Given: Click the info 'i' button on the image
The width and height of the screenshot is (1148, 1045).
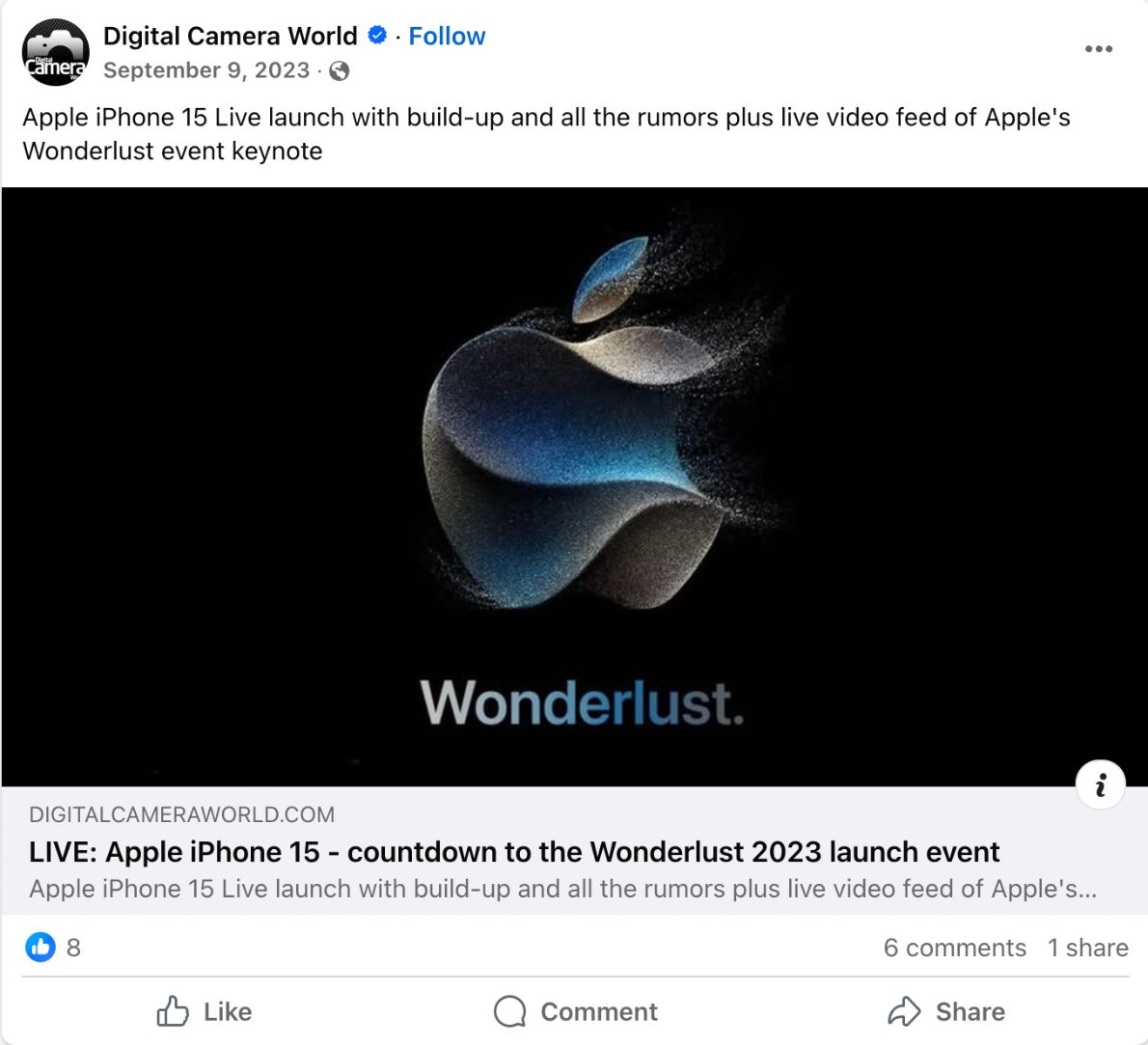Looking at the screenshot, I should tap(1101, 784).
